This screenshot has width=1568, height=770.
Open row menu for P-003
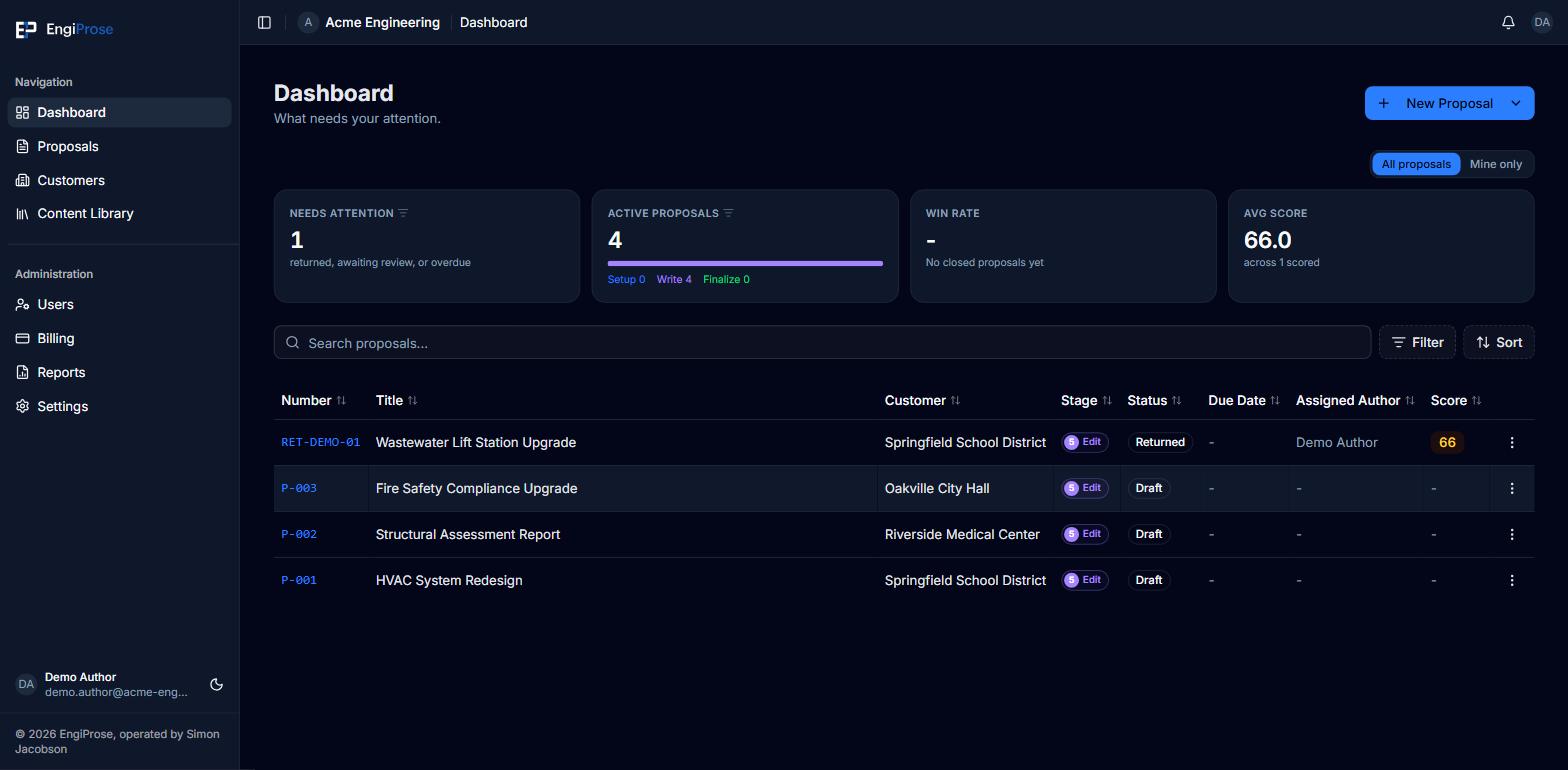[1512, 488]
